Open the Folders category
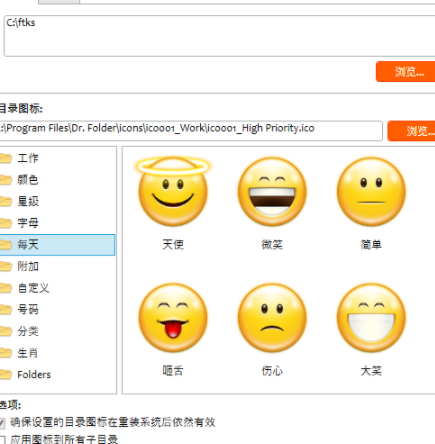The height and width of the screenshot is (444, 435). 57,375
